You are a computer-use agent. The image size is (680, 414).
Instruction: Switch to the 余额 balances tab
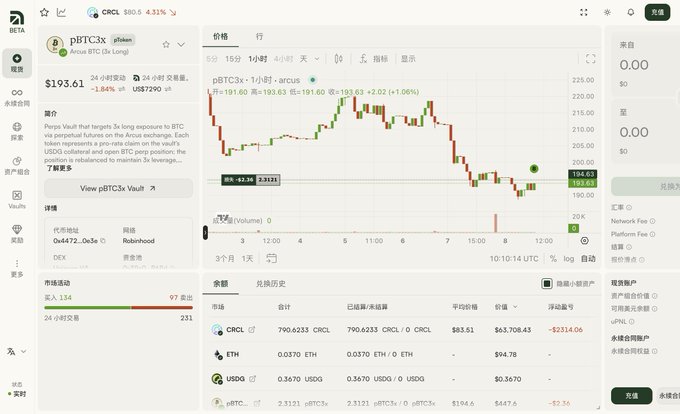click(x=220, y=284)
